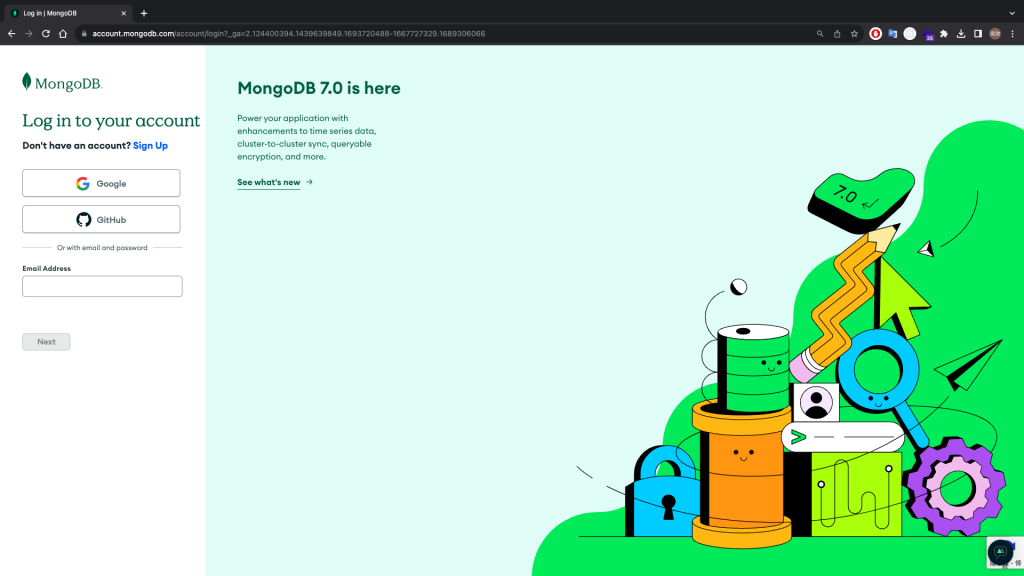This screenshot has height=576, width=1024.
Task: Follow the See what's new link
Action: tap(275, 182)
